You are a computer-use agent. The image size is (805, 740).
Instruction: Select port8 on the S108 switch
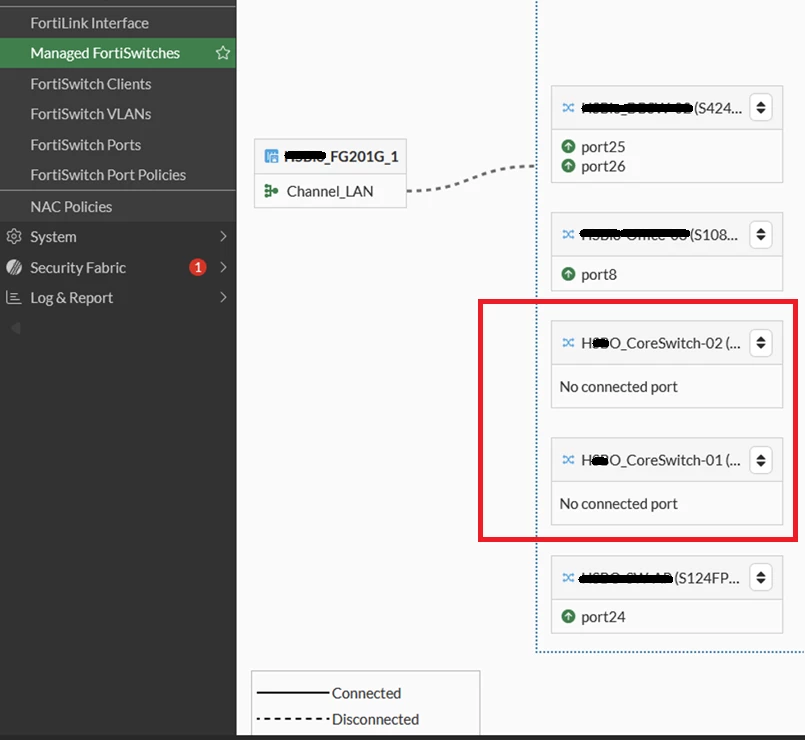click(599, 275)
